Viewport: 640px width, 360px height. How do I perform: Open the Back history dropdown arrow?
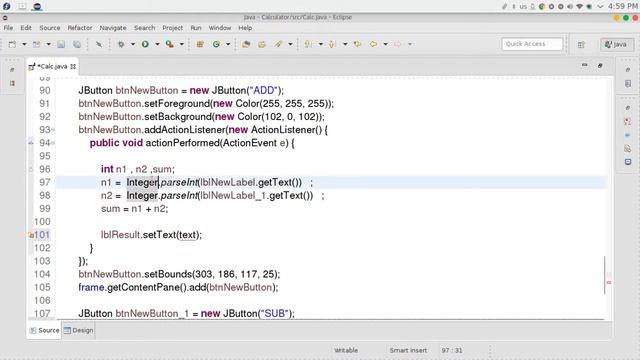[385, 44]
